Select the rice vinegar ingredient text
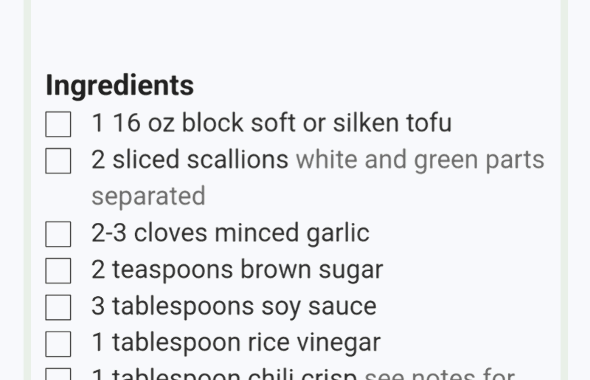Screen dimensions: 590x380 click(x=236, y=343)
